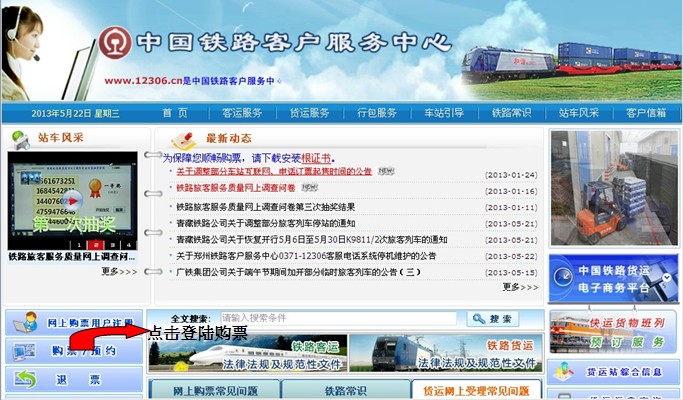Open 快运货物班列预订服务 banner
Image resolution: width=683 pixels, height=400 pixels.
click(613, 332)
